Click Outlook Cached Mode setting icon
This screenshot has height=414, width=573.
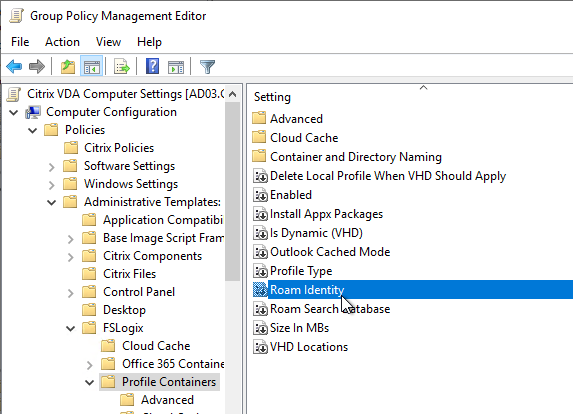(260, 252)
